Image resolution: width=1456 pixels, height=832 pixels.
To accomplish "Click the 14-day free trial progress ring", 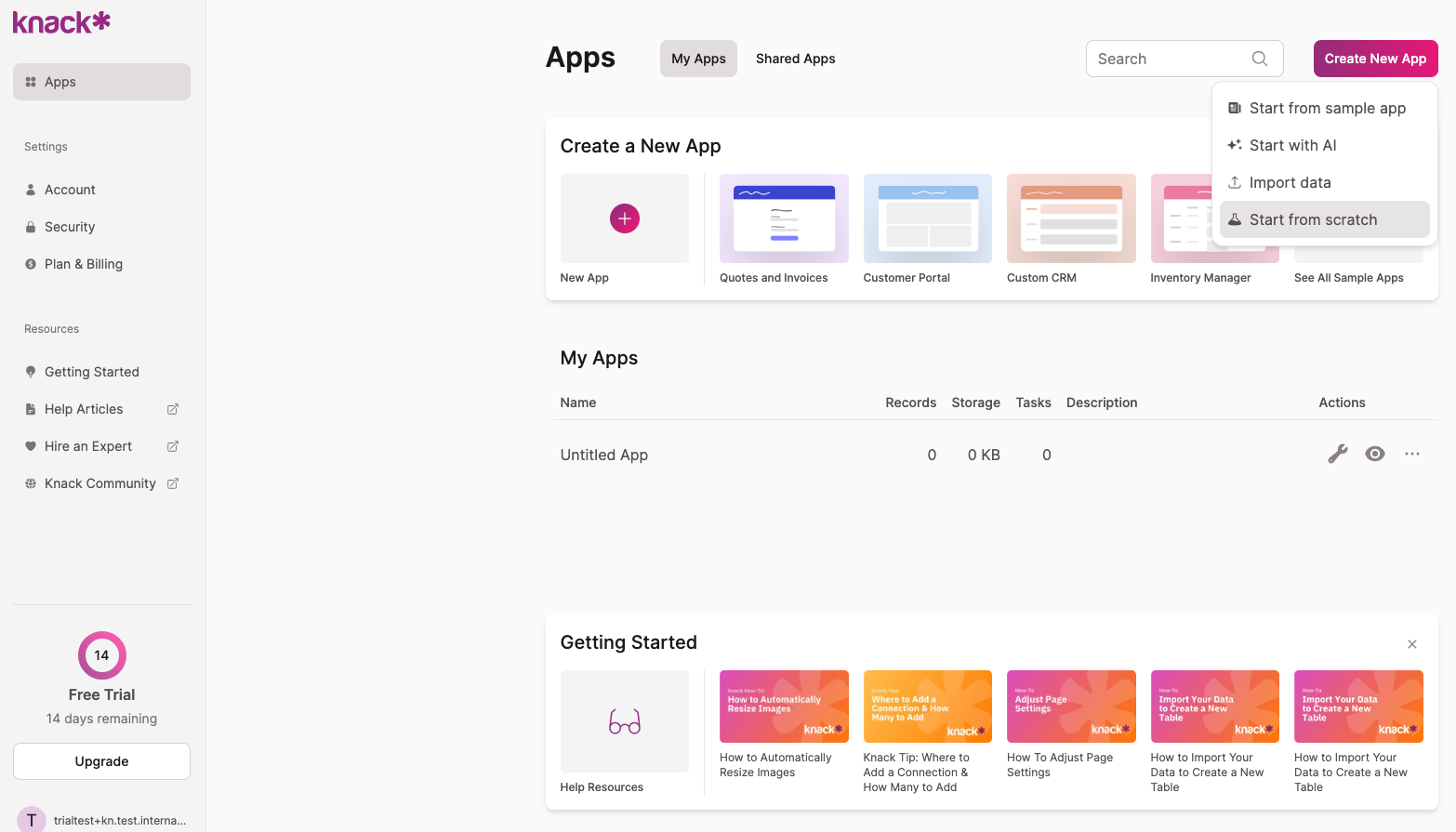I will pos(101,655).
